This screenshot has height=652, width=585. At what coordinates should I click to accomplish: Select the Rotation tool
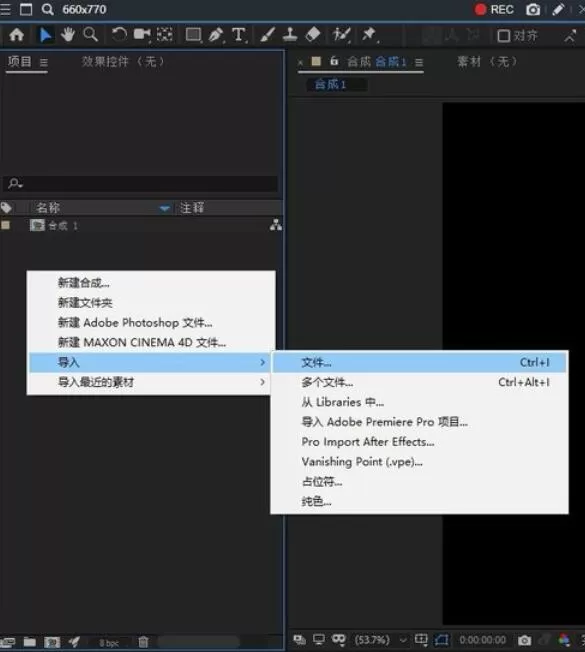pyautogui.click(x=118, y=35)
